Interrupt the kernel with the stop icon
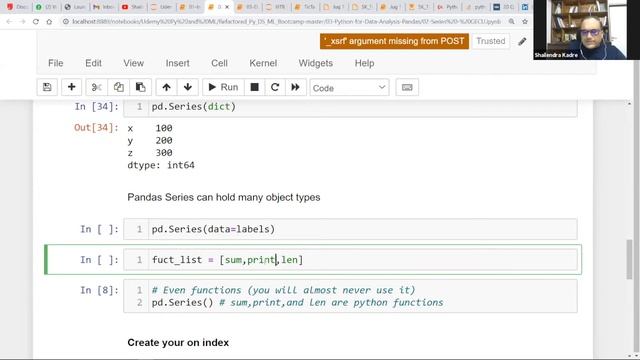The width and height of the screenshot is (640, 360). pos(254,87)
